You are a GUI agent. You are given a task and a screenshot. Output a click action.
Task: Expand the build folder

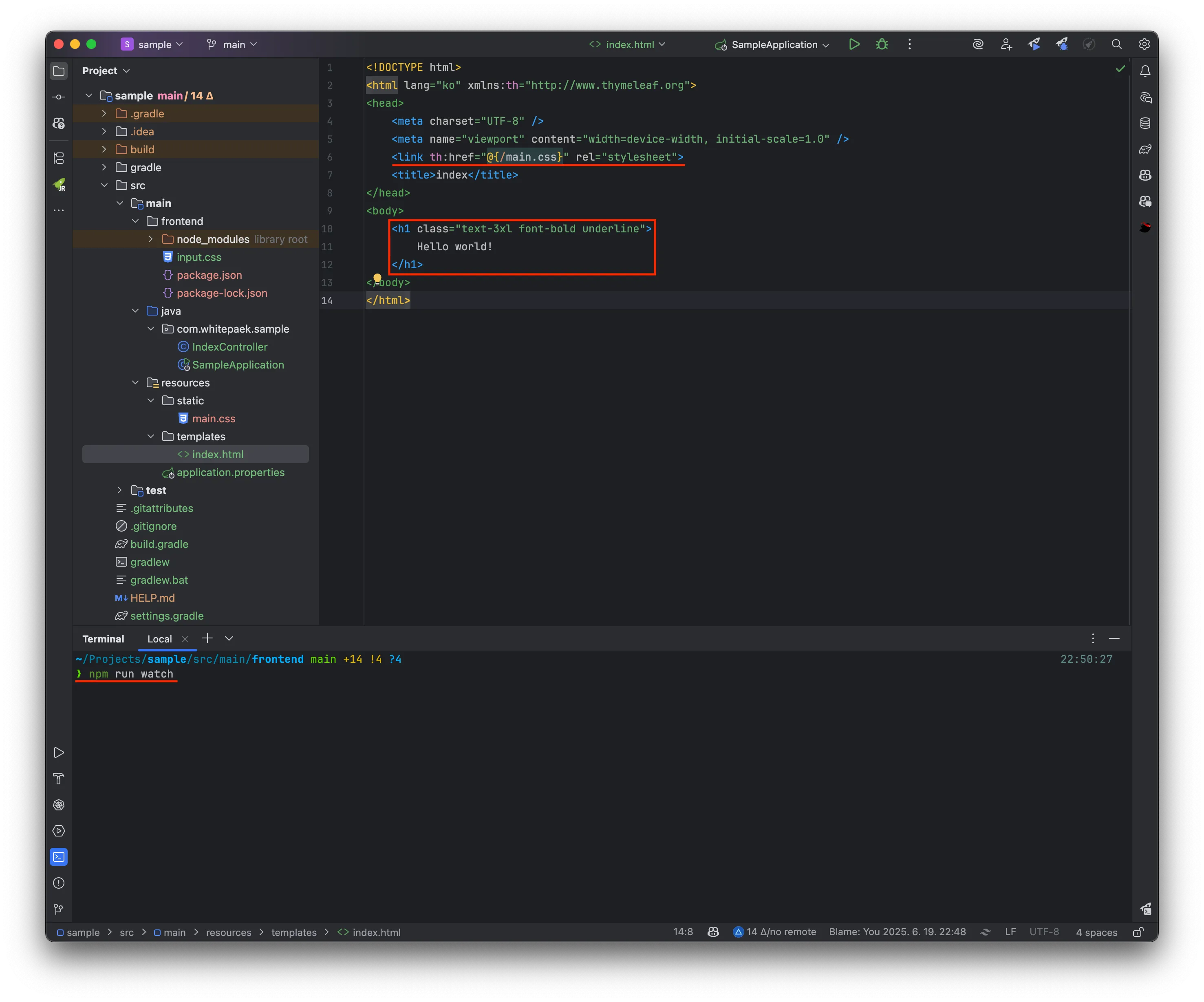pos(104,149)
